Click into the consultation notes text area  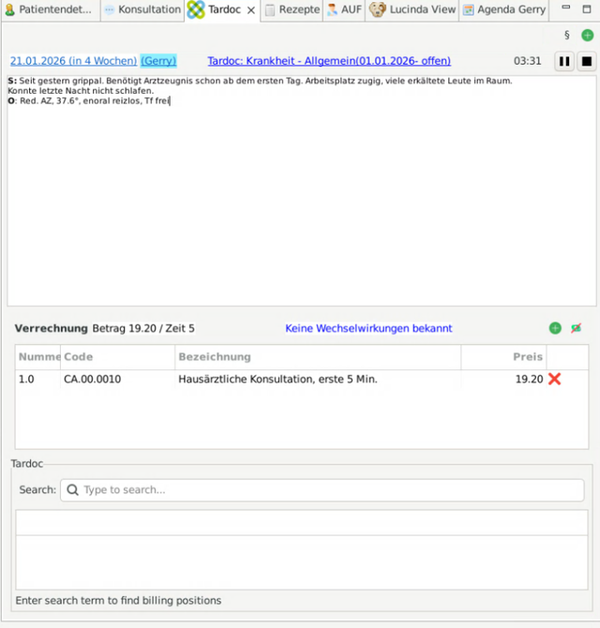click(302, 191)
